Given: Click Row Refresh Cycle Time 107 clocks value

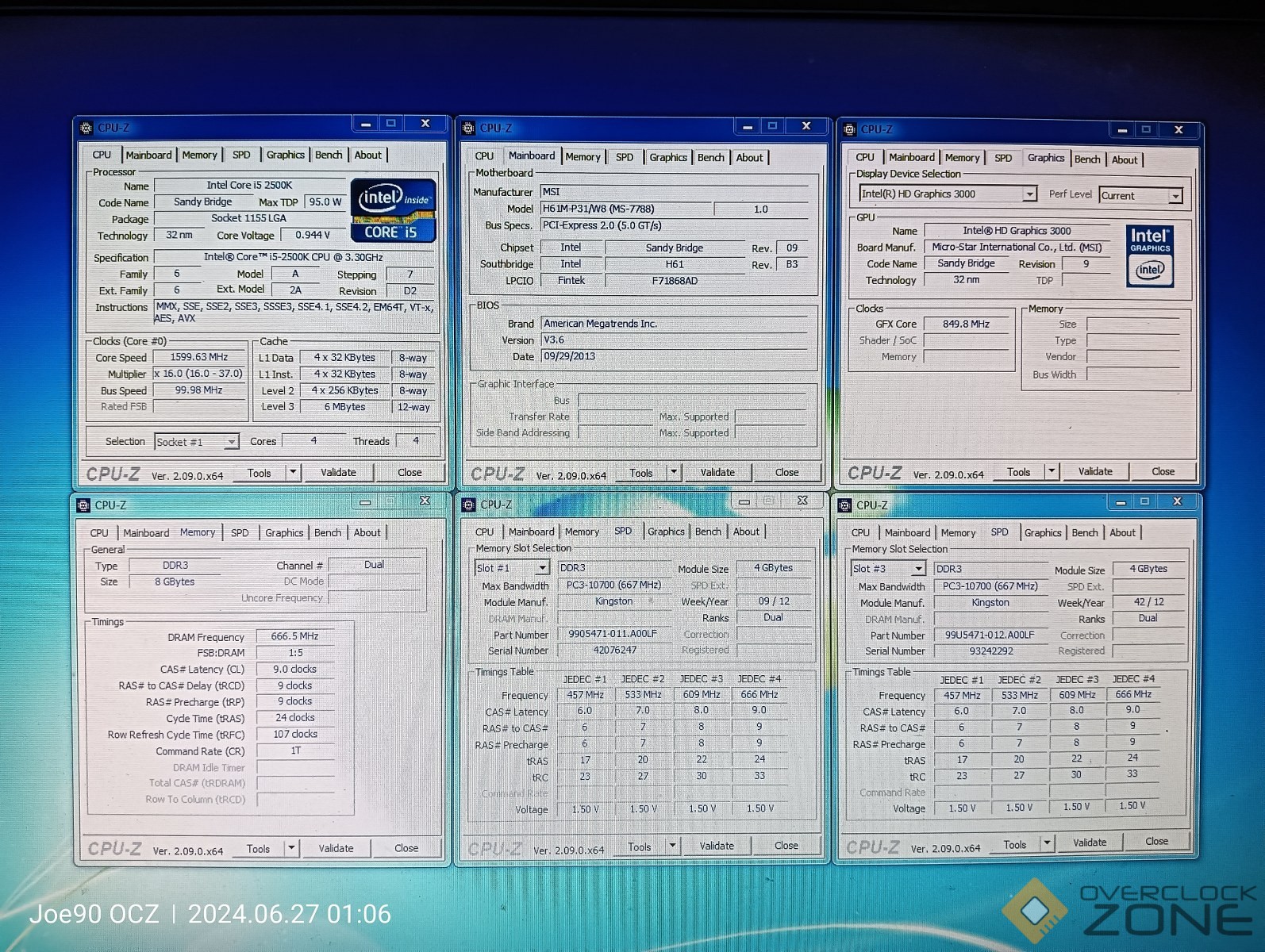Looking at the screenshot, I should point(295,734).
